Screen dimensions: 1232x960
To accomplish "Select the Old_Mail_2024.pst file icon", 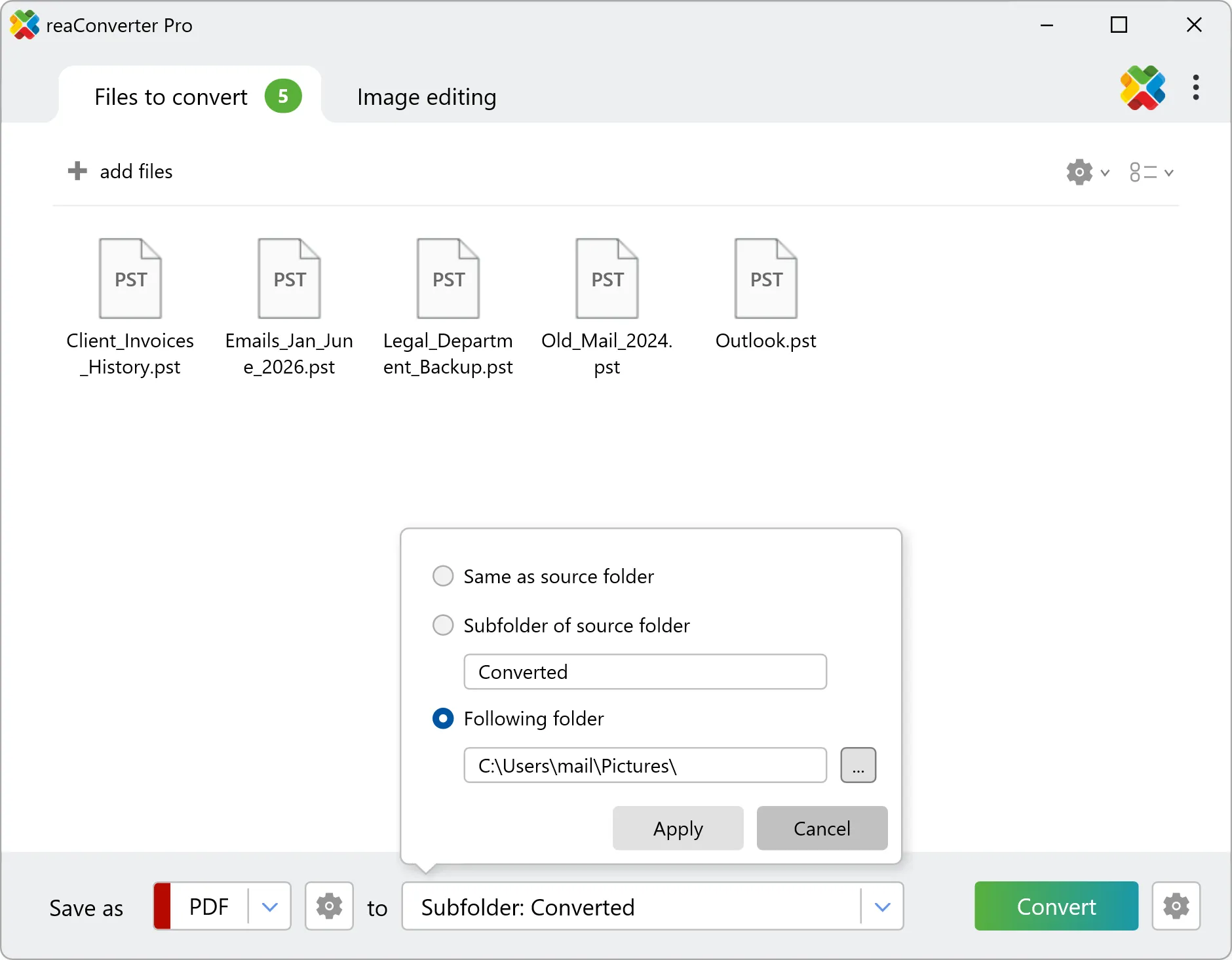I will pyautogui.click(x=607, y=278).
